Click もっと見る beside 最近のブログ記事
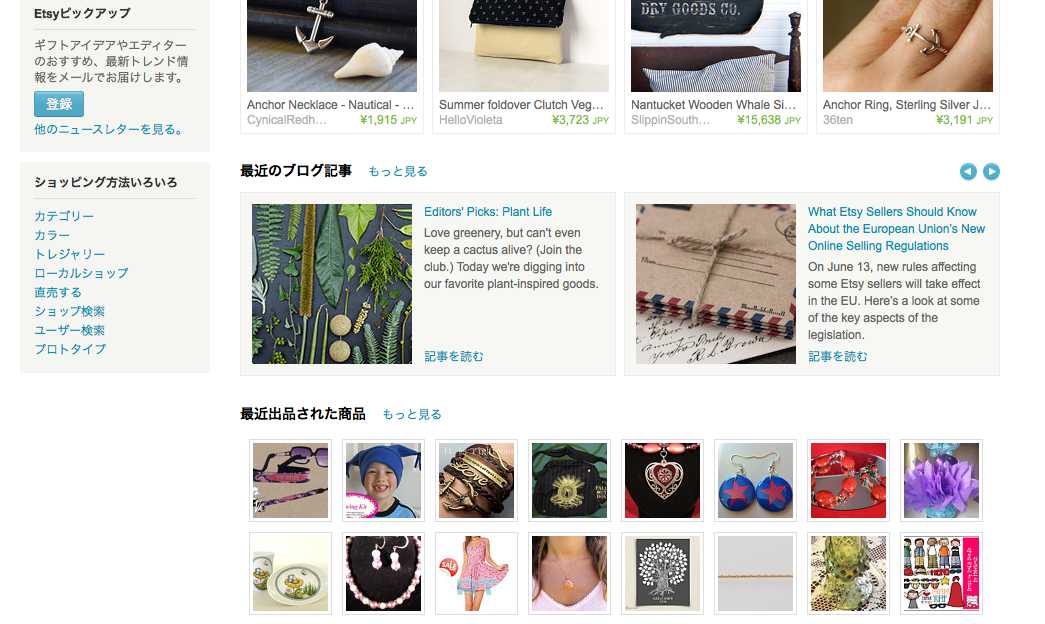Screen dimensions: 1045x624 (x=398, y=171)
